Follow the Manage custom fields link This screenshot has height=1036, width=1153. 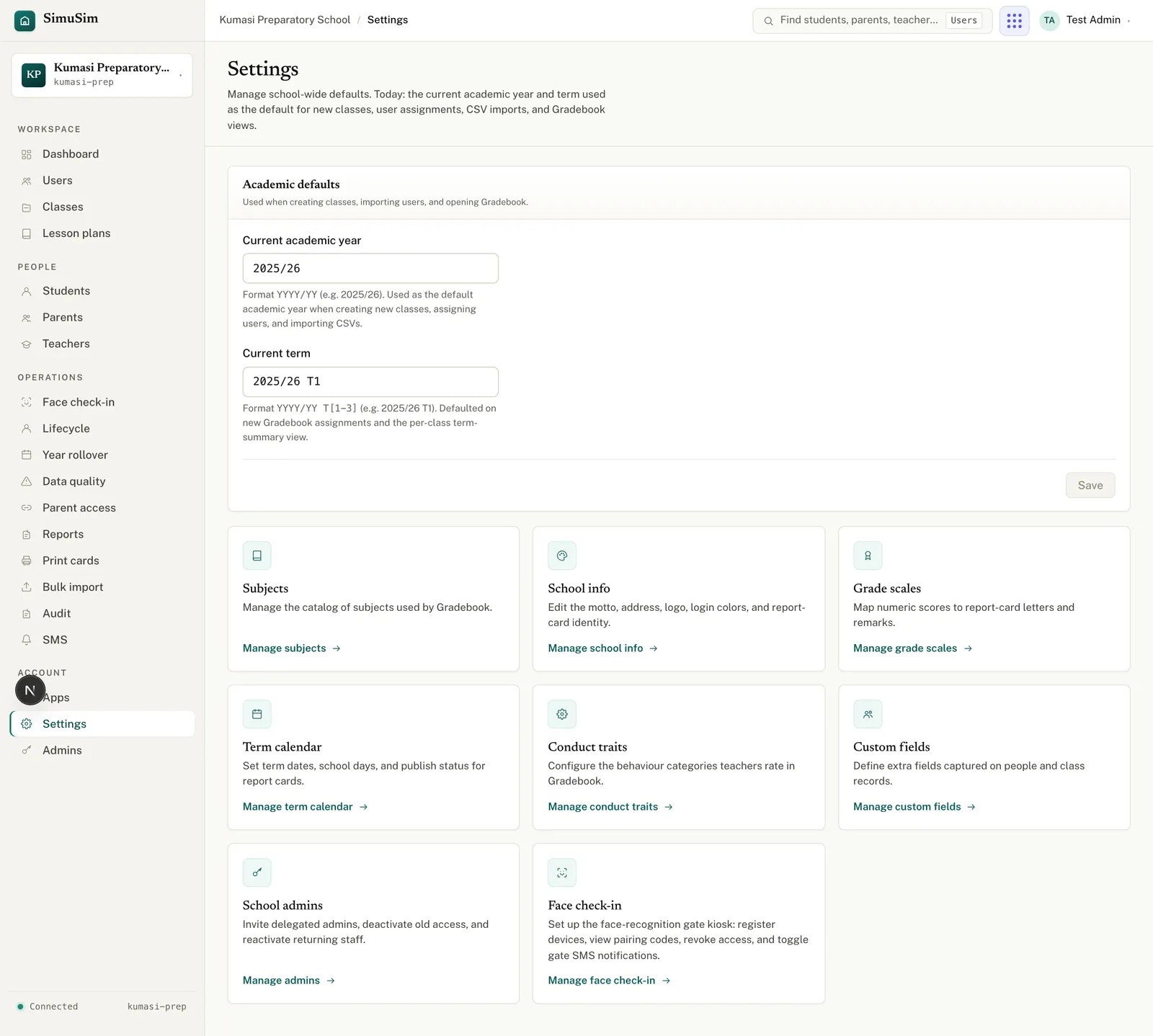pyautogui.click(x=914, y=807)
